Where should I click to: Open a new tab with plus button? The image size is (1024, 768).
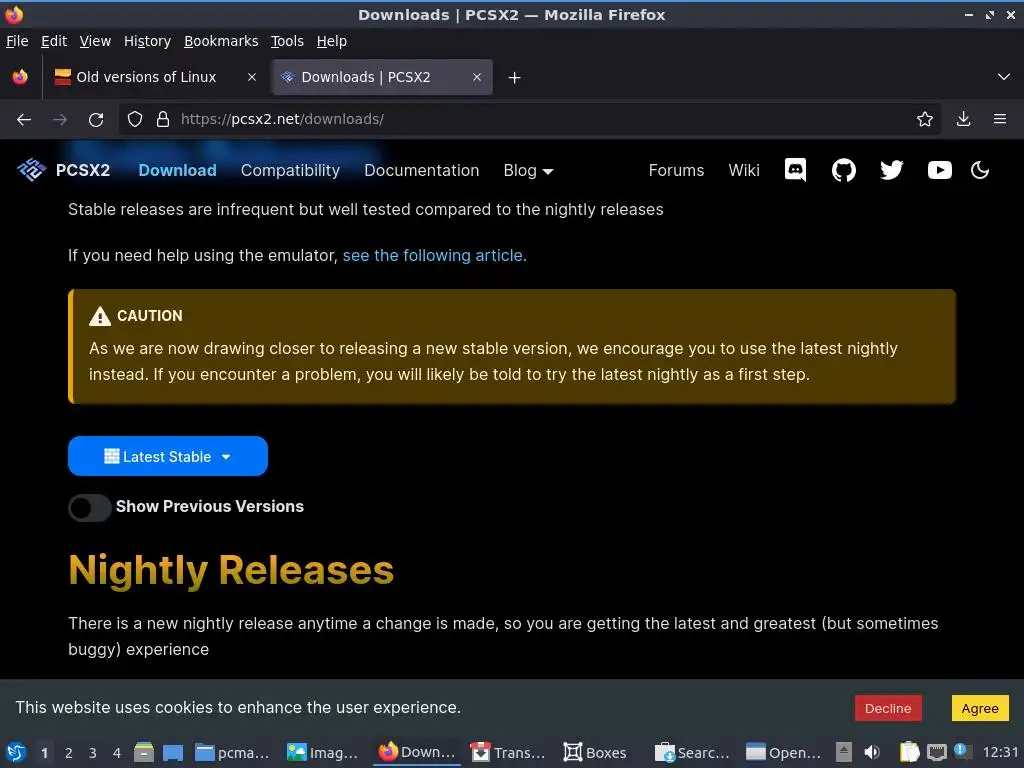coord(515,78)
